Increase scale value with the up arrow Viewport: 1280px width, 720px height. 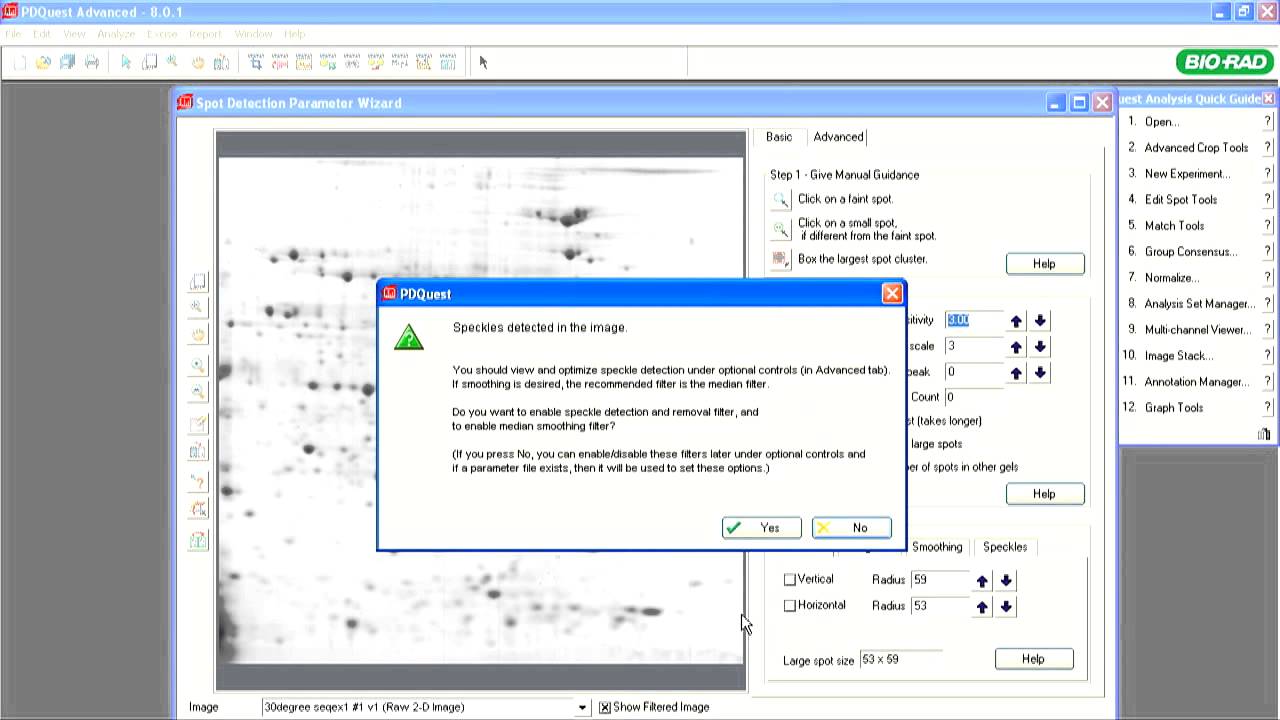point(1016,347)
